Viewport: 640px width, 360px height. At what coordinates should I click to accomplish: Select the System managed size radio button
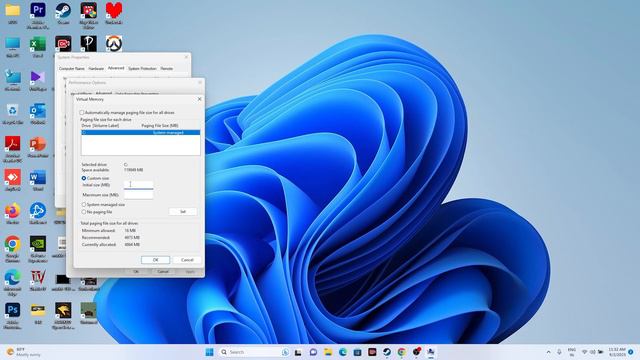point(84,204)
